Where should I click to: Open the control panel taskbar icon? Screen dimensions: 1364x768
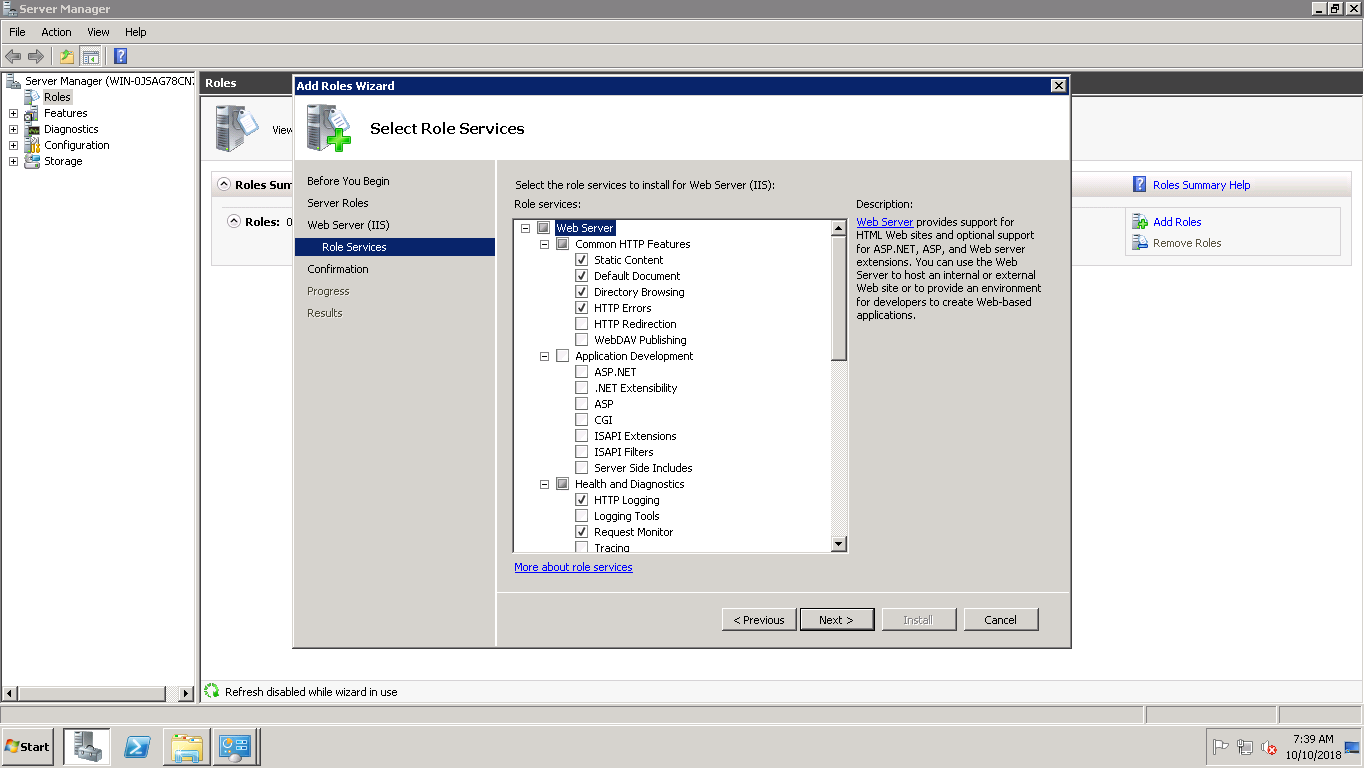coord(237,747)
